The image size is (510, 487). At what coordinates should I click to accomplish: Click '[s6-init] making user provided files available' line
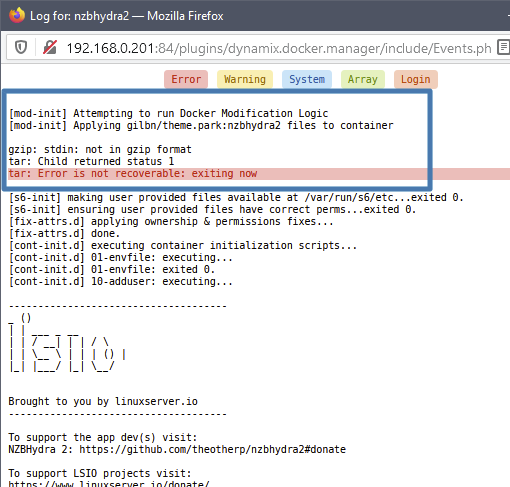(x=236, y=197)
